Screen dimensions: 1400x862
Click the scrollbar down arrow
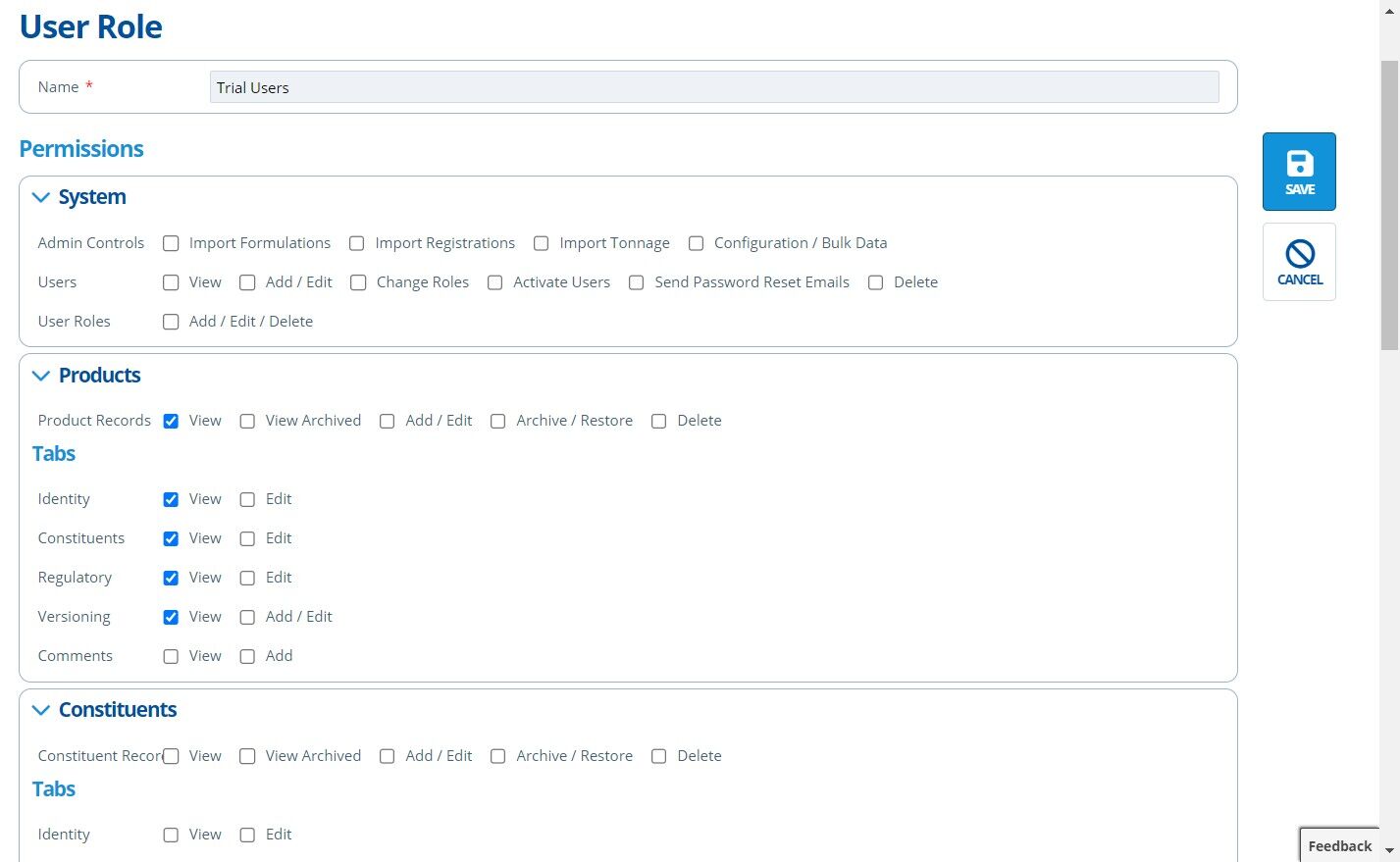click(x=1389, y=850)
